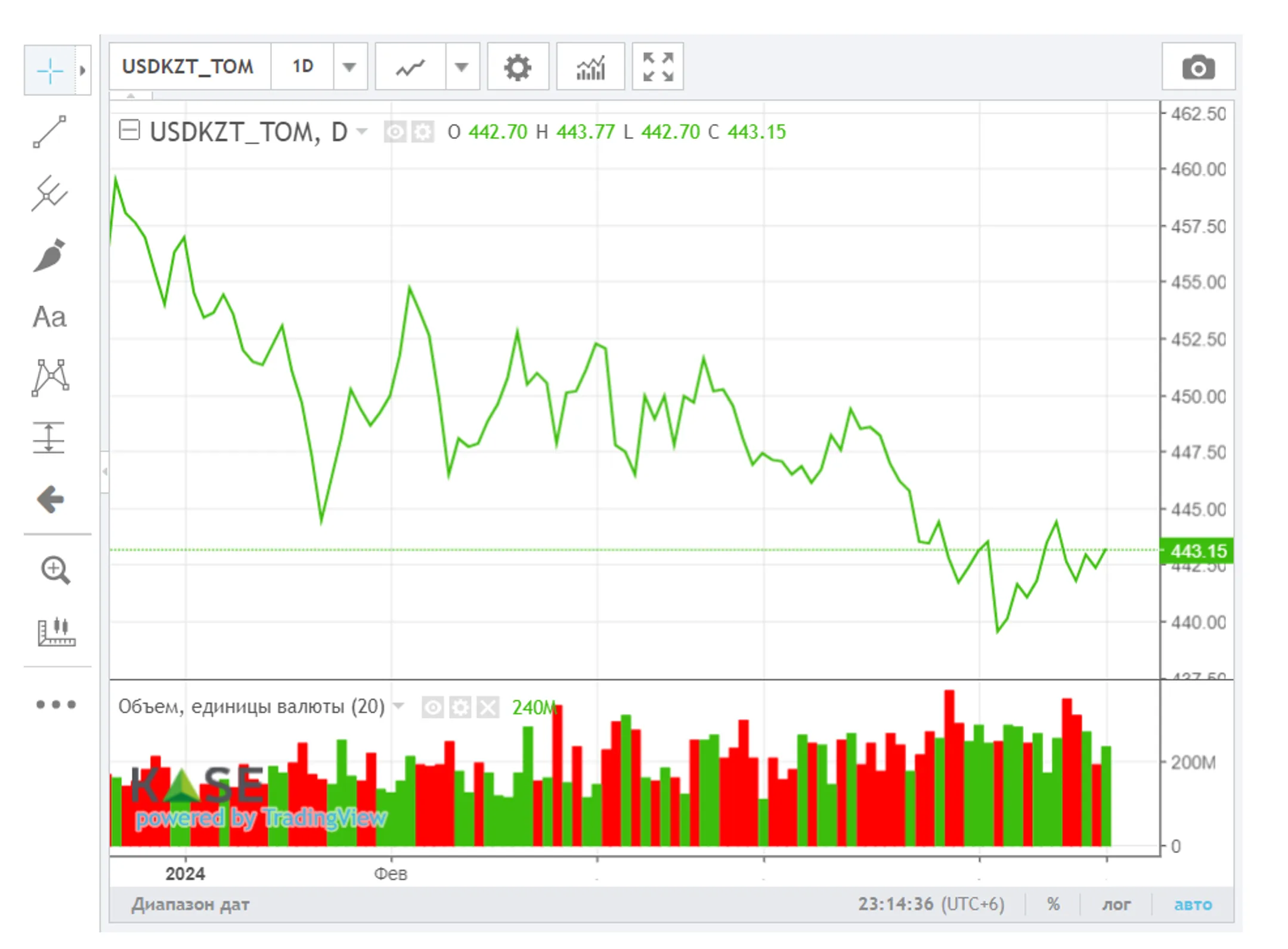1288x949 pixels.
Task: Enter fullscreen chart mode
Action: [657, 66]
